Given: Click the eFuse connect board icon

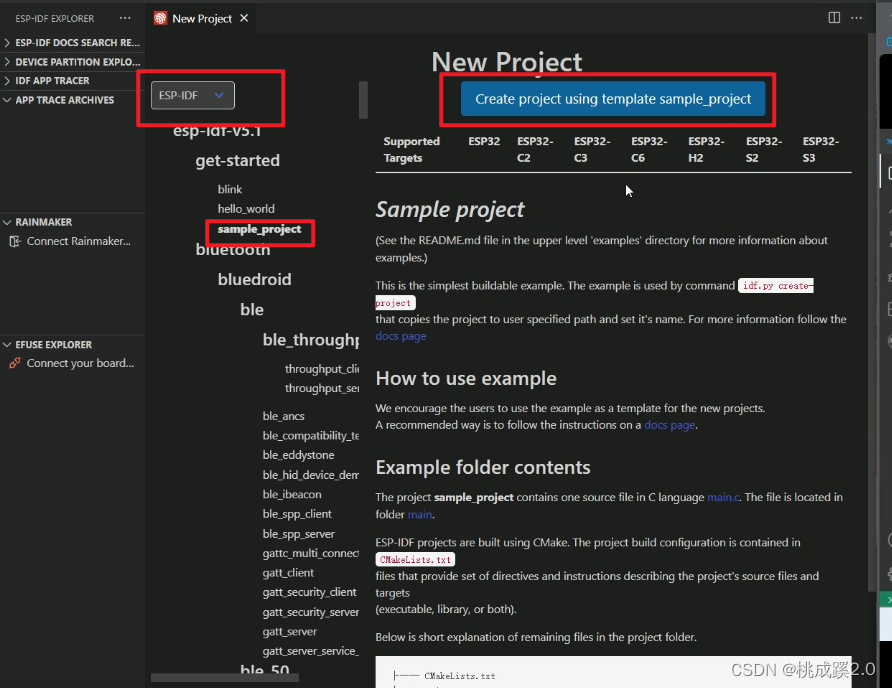Looking at the screenshot, I should 15,363.
